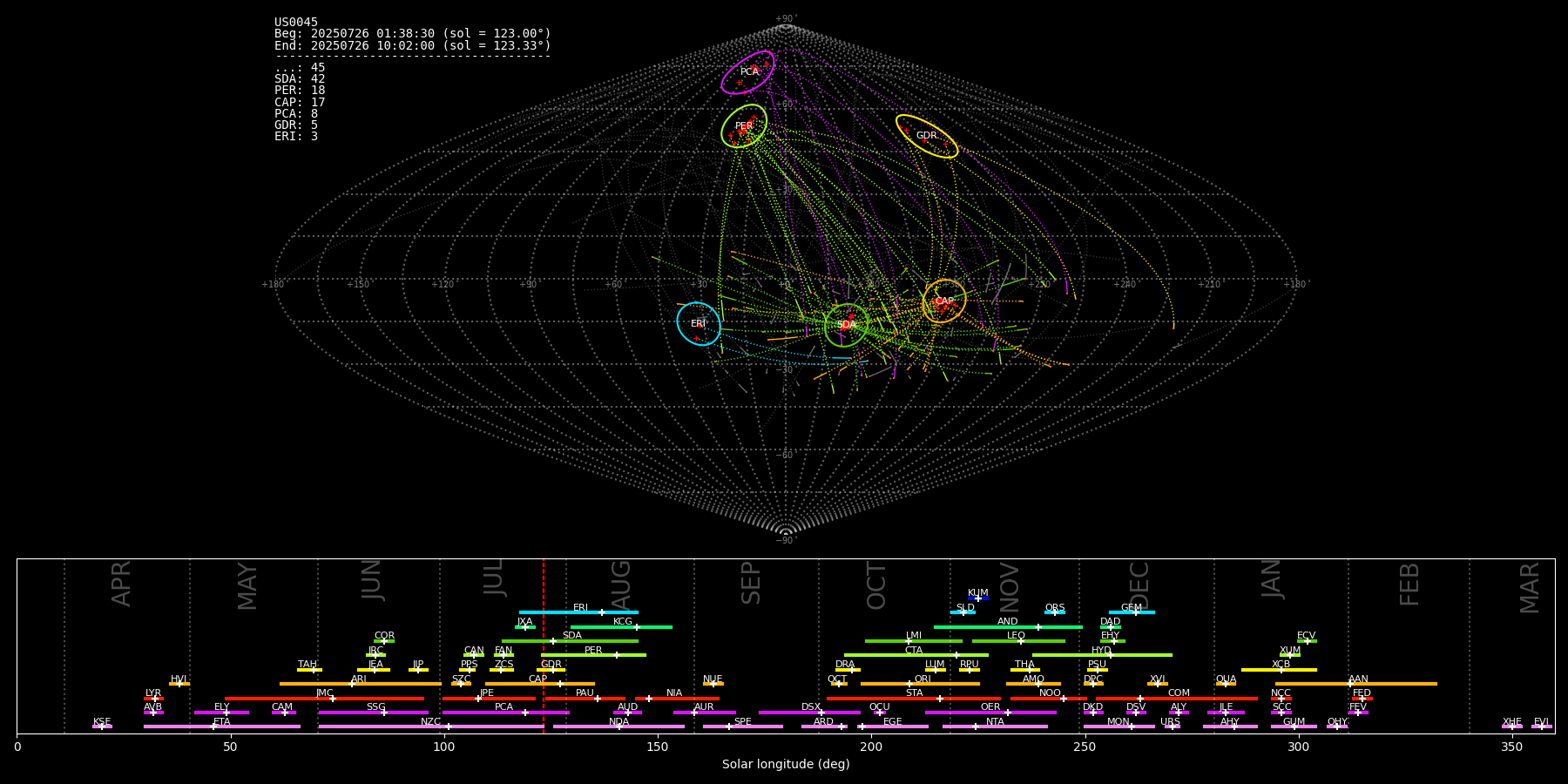Click the '-90' south pole label on the map
Image resolution: width=1568 pixels, height=784 pixels.
tap(785, 541)
